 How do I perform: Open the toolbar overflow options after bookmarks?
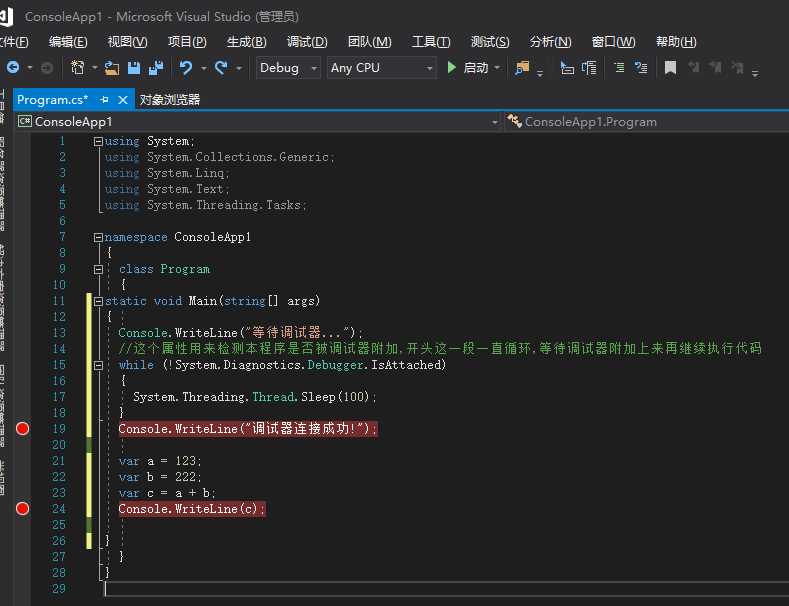(755, 73)
